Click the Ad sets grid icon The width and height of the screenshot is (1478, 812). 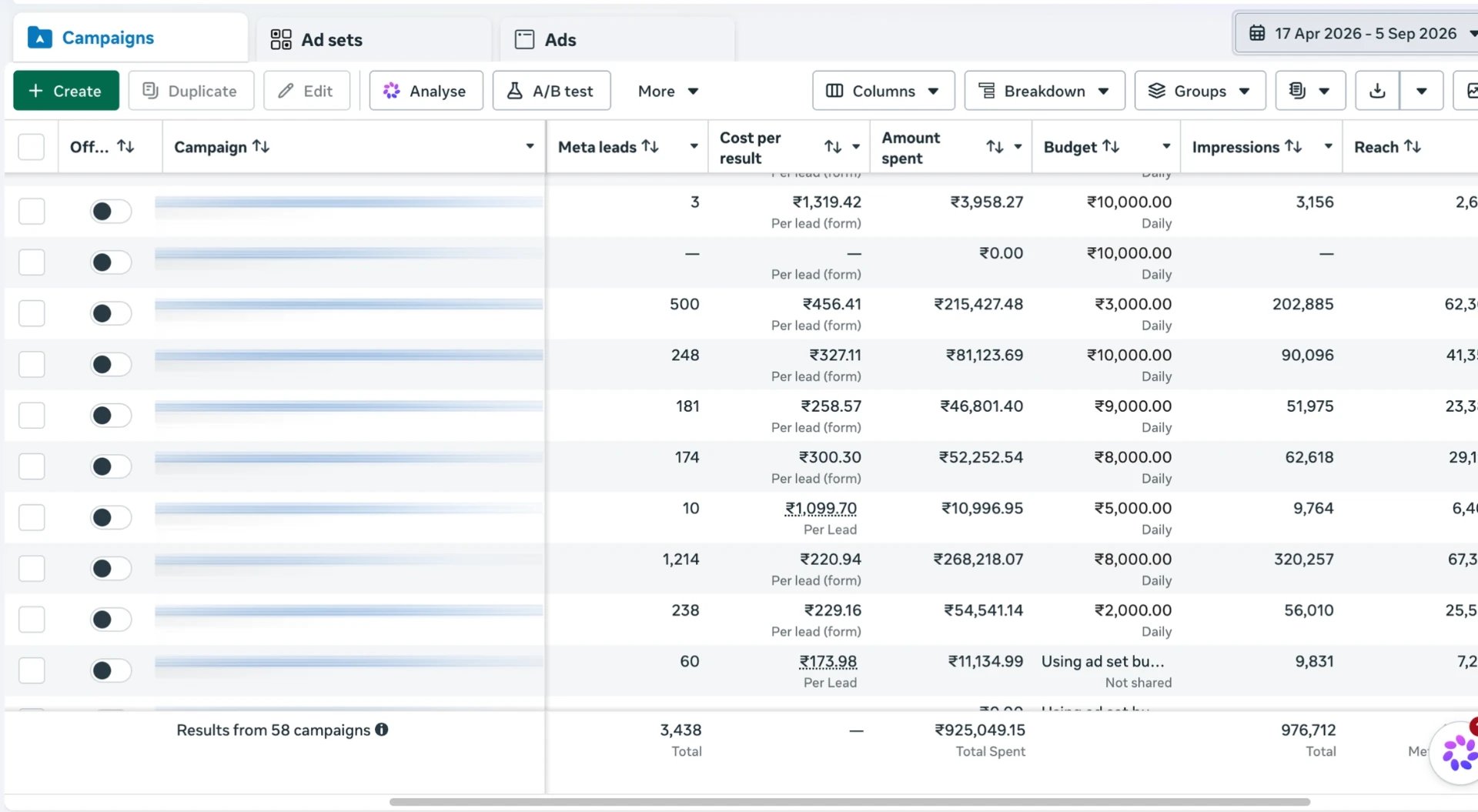(x=281, y=39)
